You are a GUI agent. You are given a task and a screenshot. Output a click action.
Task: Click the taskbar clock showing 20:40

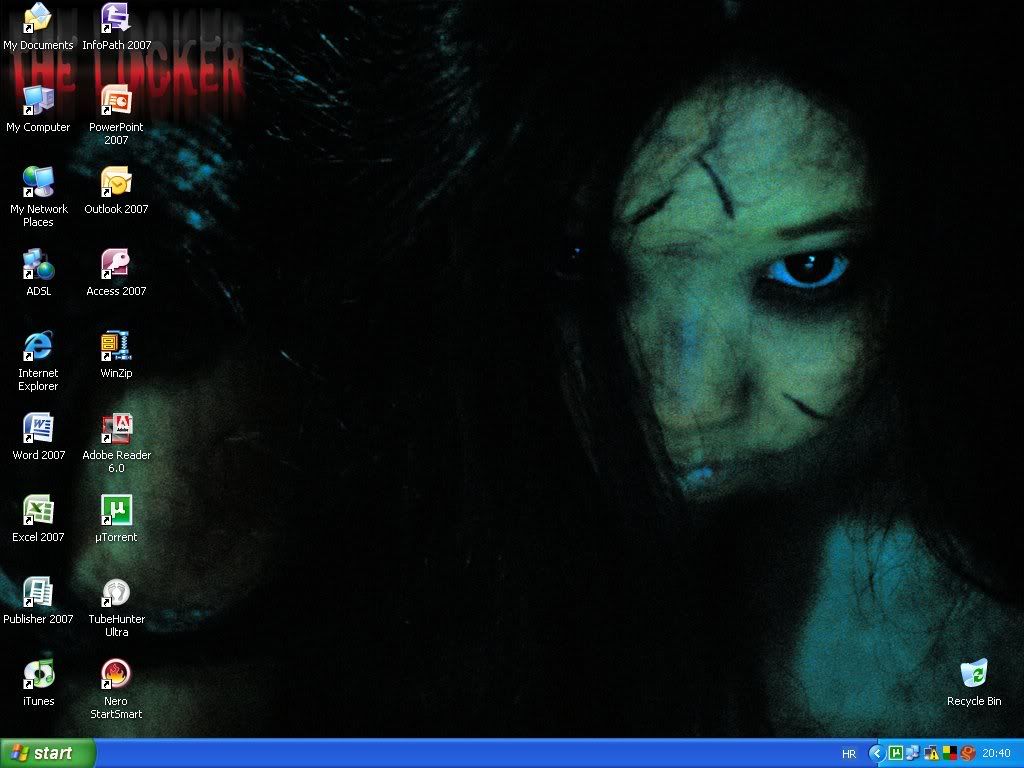coord(996,754)
